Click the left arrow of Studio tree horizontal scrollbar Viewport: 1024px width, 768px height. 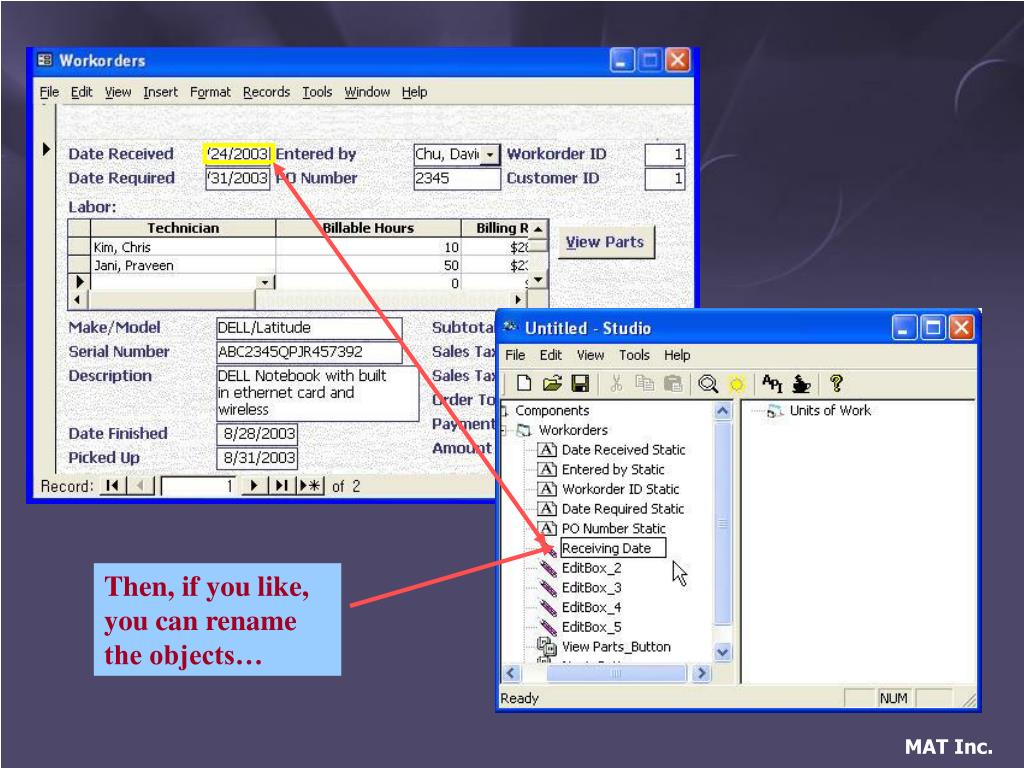click(511, 673)
